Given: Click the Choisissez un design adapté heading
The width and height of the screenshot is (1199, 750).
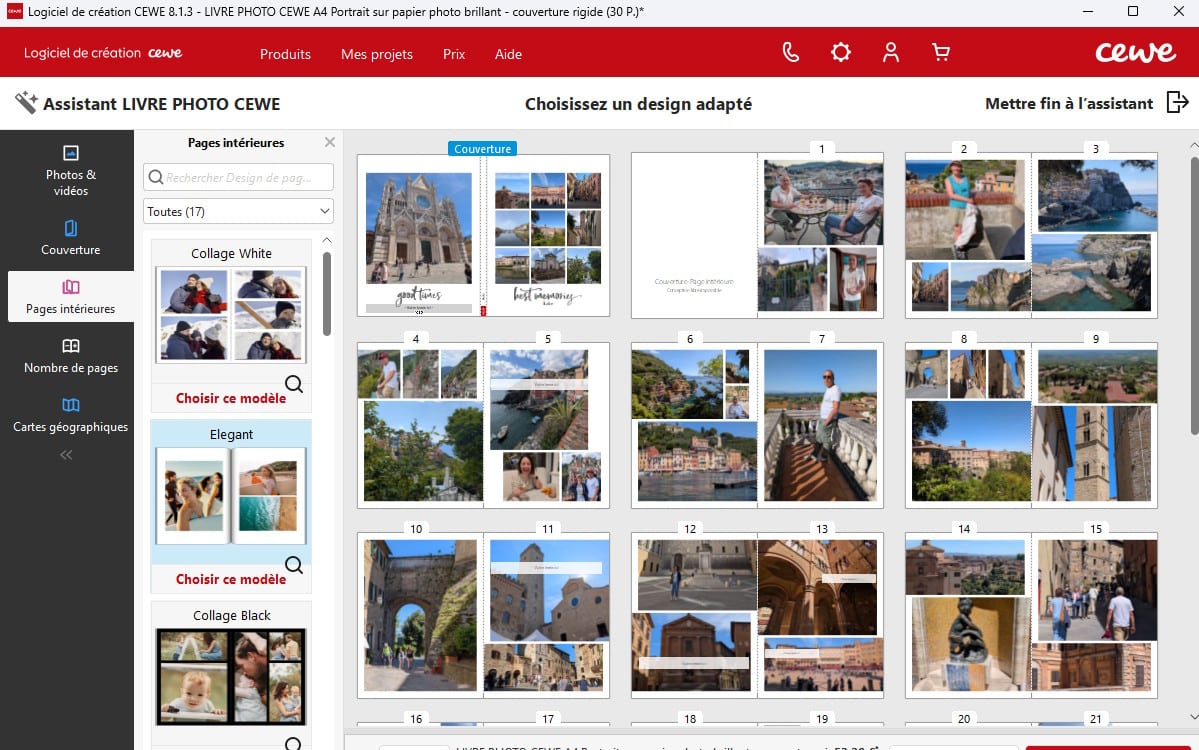Looking at the screenshot, I should pyautogui.click(x=638, y=104).
